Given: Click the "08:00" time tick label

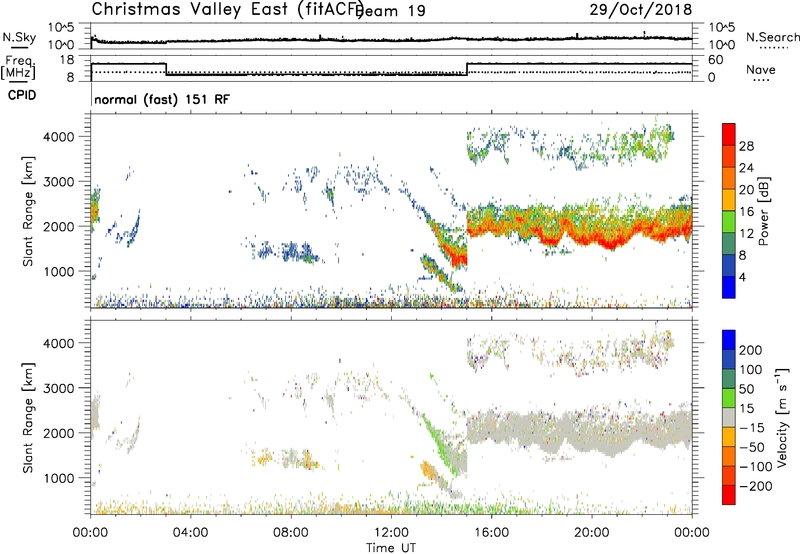Looking at the screenshot, I should coord(291,533).
